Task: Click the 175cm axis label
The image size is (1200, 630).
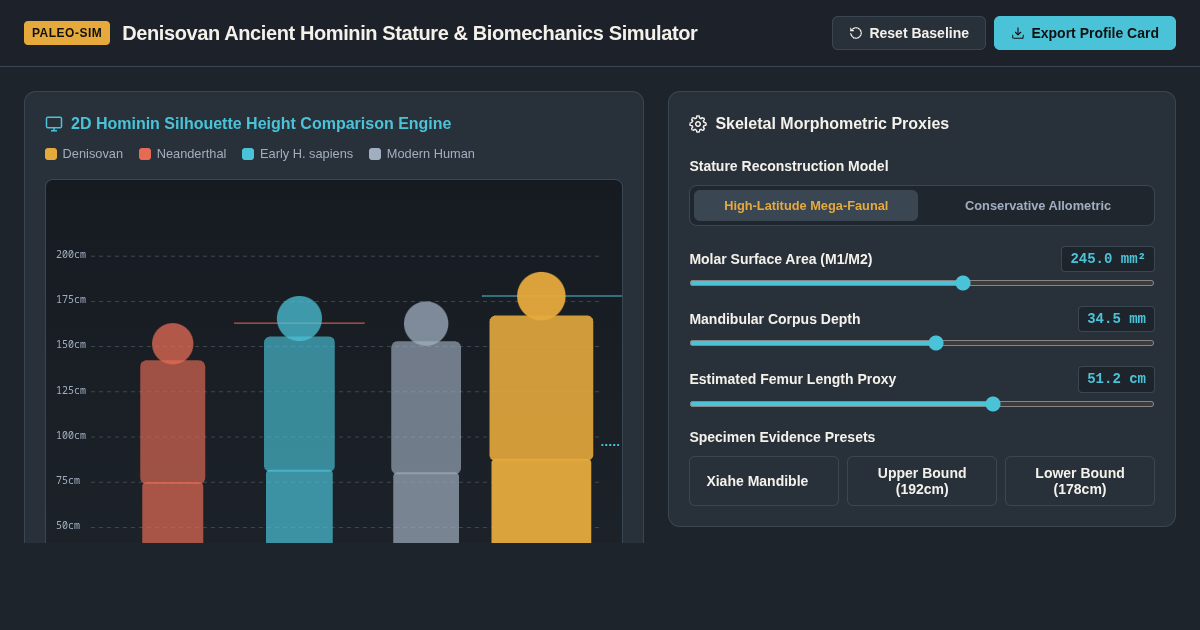Action: 71,300
